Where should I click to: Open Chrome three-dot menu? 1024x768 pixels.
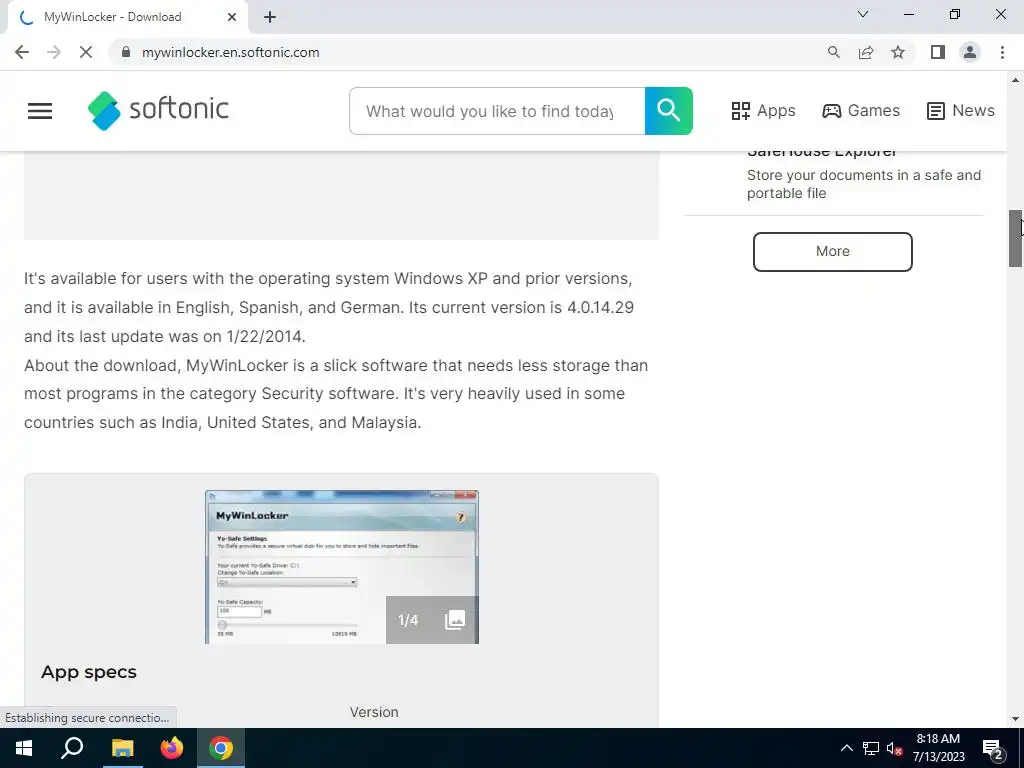click(x=1002, y=52)
